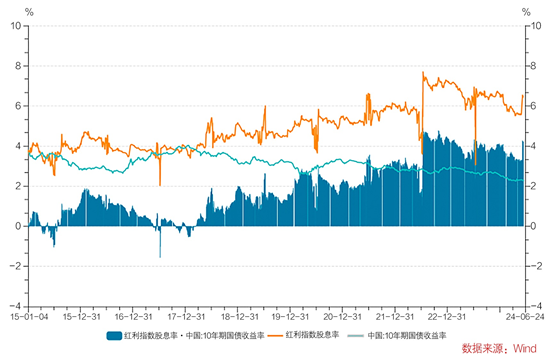Click the orange line marker in the legend
Image resolution: width=554 pixels, height=362 pixels.
pos(276,336)
